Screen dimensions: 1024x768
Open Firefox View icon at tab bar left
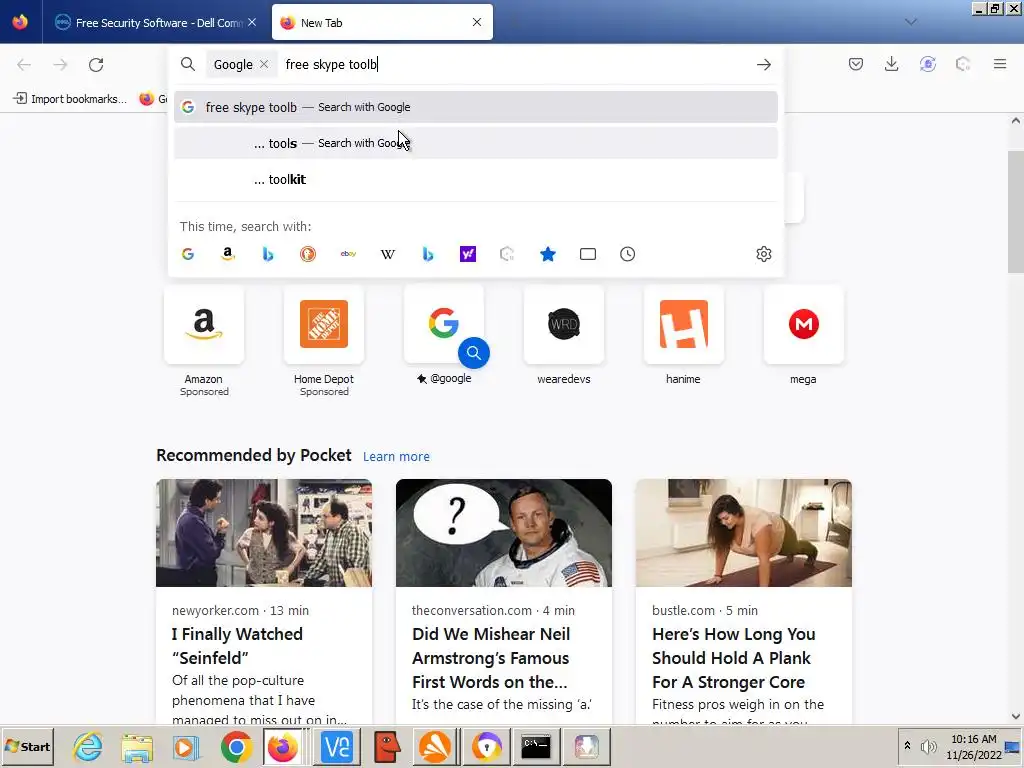coord(20,22)
